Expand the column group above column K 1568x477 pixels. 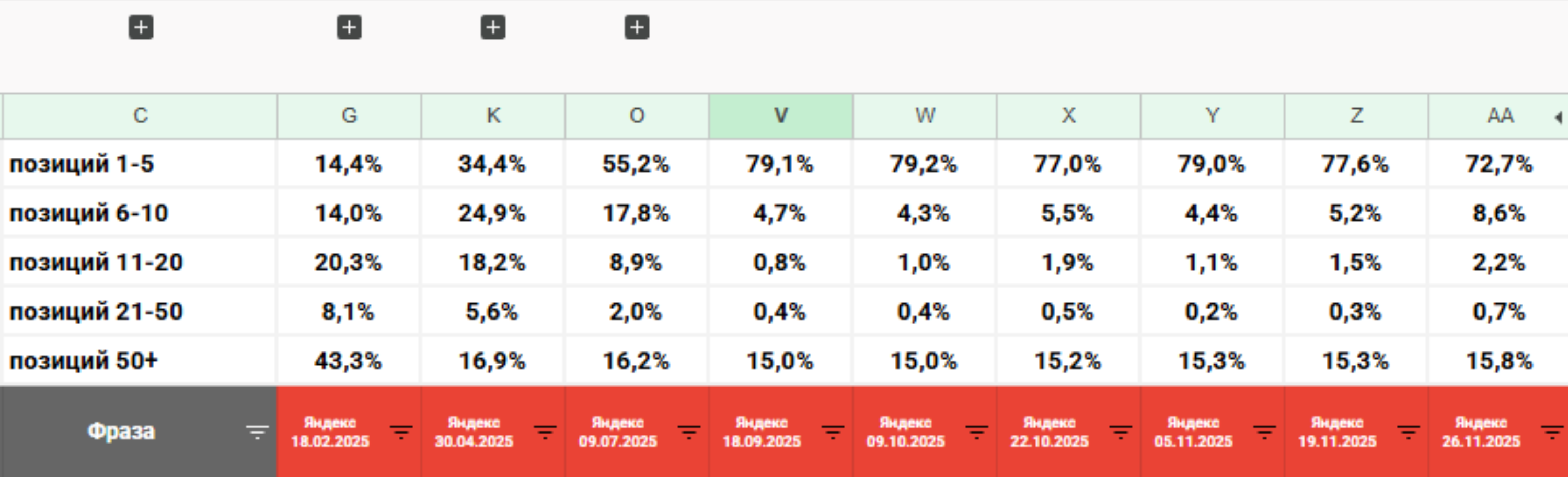(x=493, y=27)
